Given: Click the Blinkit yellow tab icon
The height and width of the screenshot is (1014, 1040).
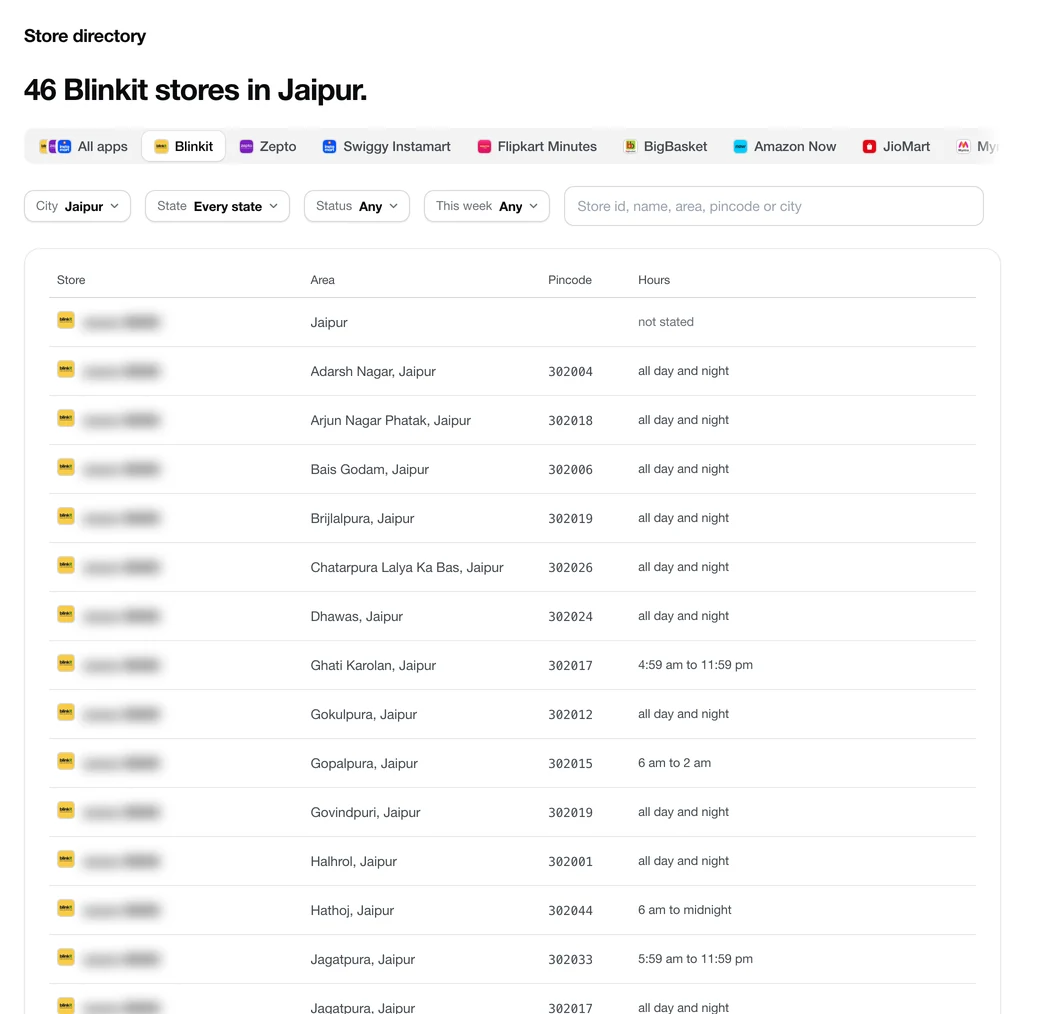Looking at the screenshot, I should pos(161,147).
